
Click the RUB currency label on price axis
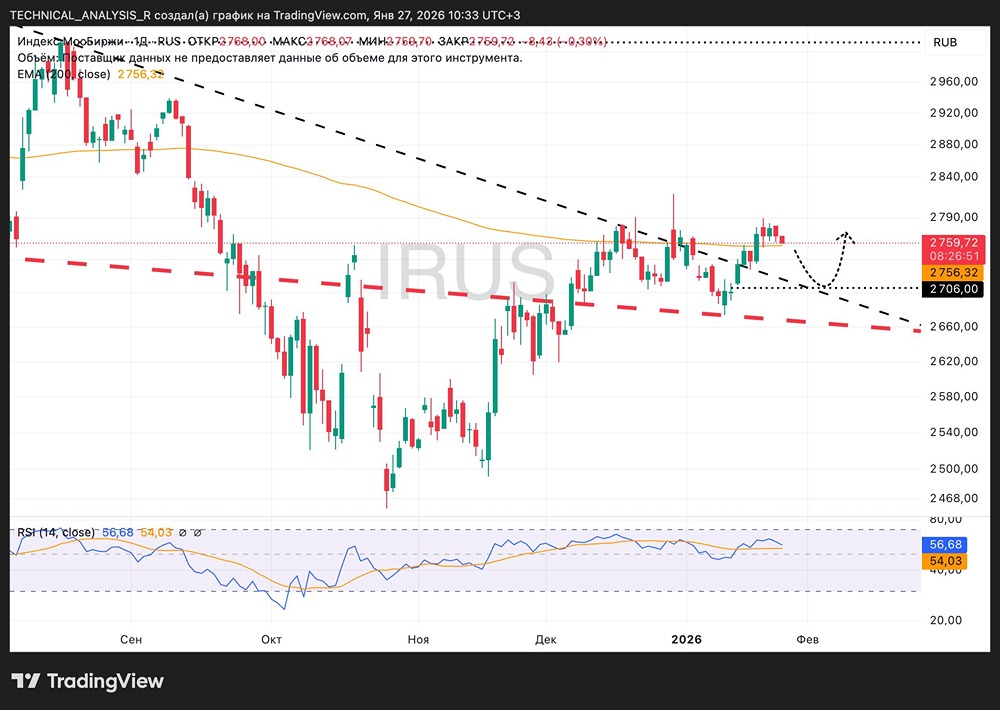(945, 42)
